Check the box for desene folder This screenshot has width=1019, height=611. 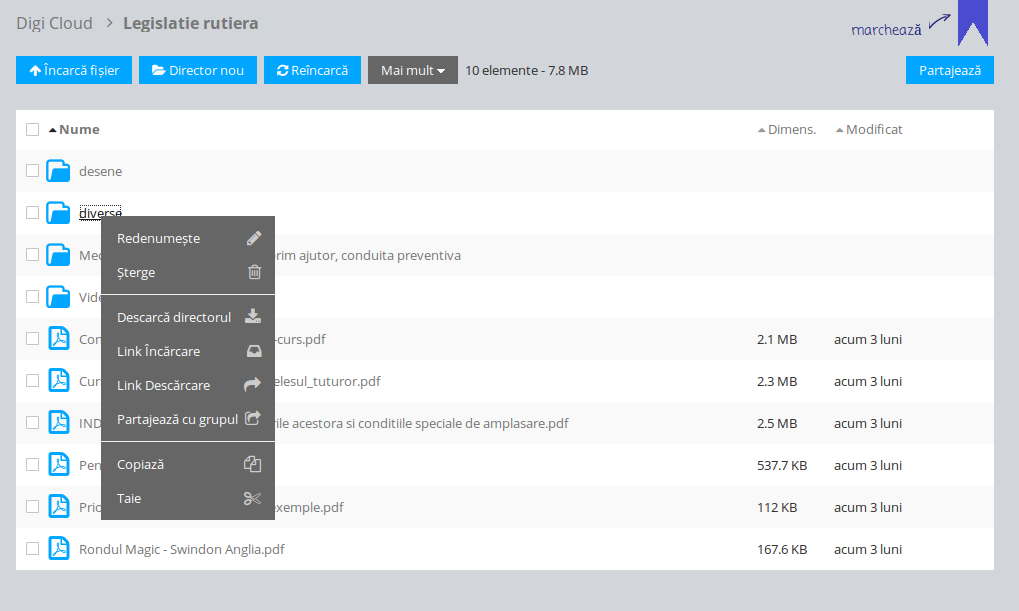tap(33, 171)
